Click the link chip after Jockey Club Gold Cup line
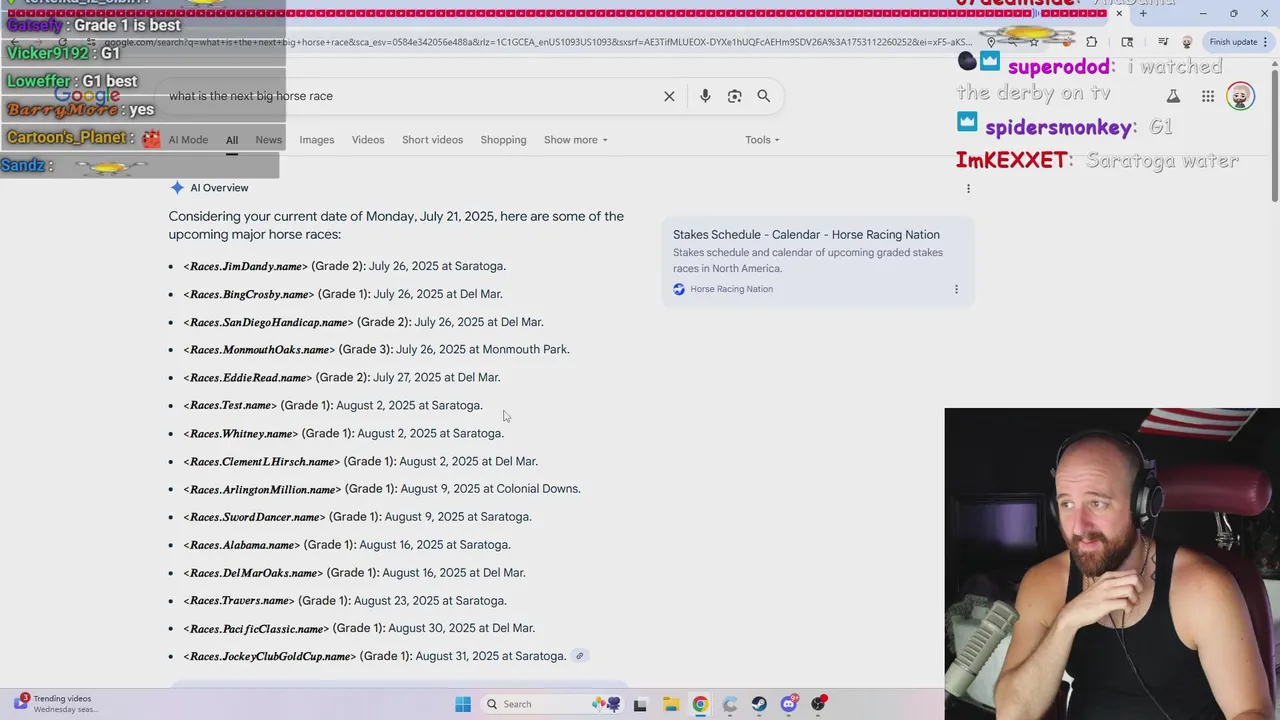 point(579,656)
